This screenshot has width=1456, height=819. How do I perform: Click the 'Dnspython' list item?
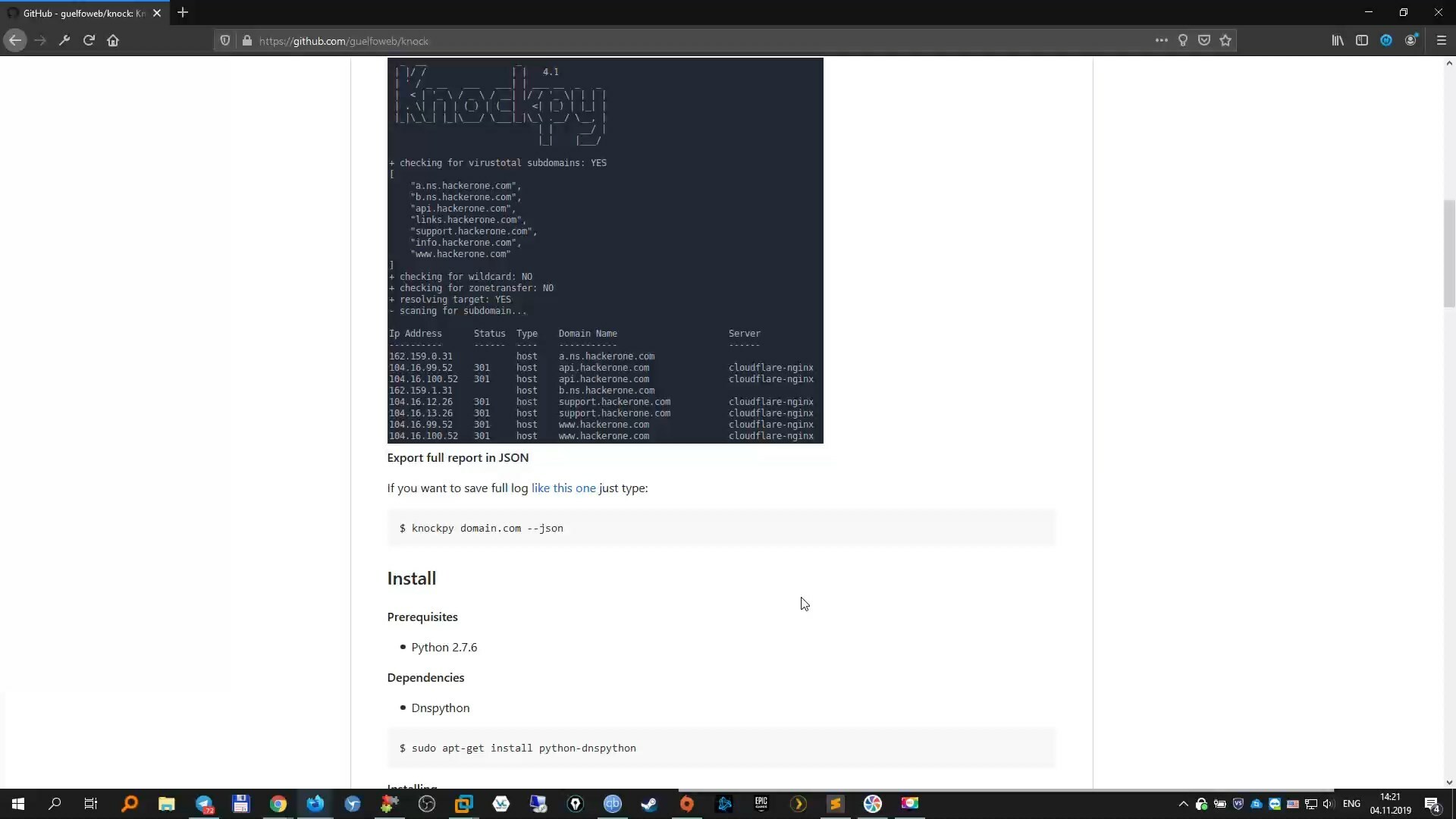tap(441, 708)
